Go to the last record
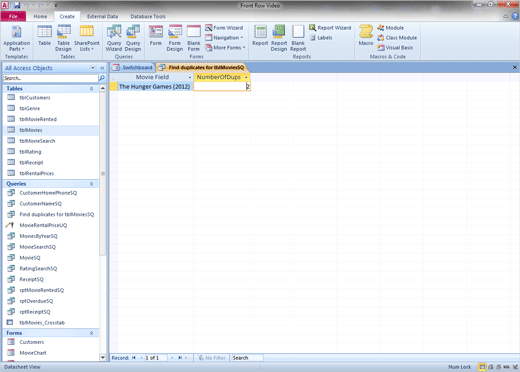 180,358
